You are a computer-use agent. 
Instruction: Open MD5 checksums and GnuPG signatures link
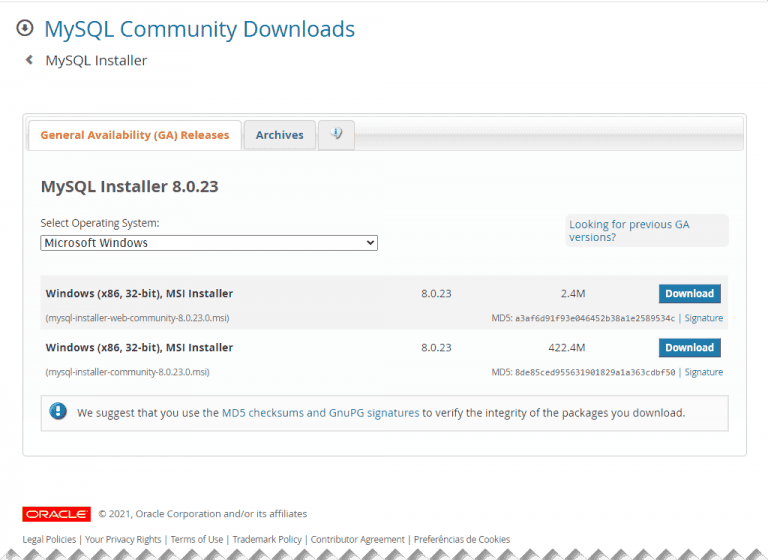[320, 412]
